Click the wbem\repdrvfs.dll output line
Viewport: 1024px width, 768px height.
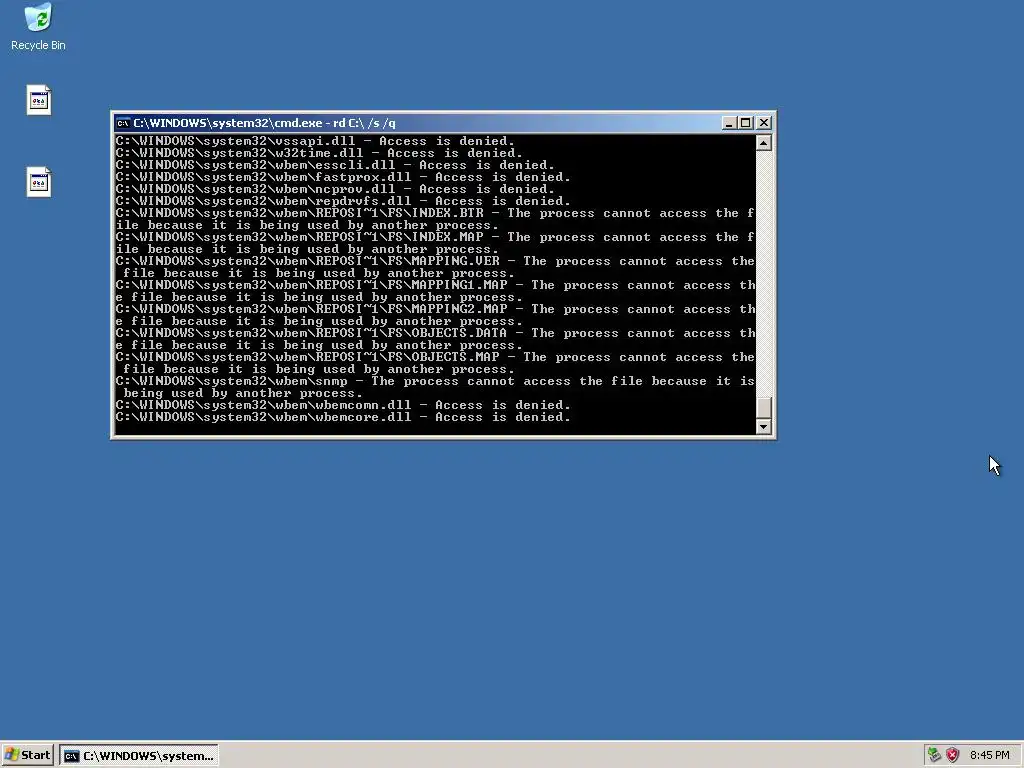click(343, 201)
